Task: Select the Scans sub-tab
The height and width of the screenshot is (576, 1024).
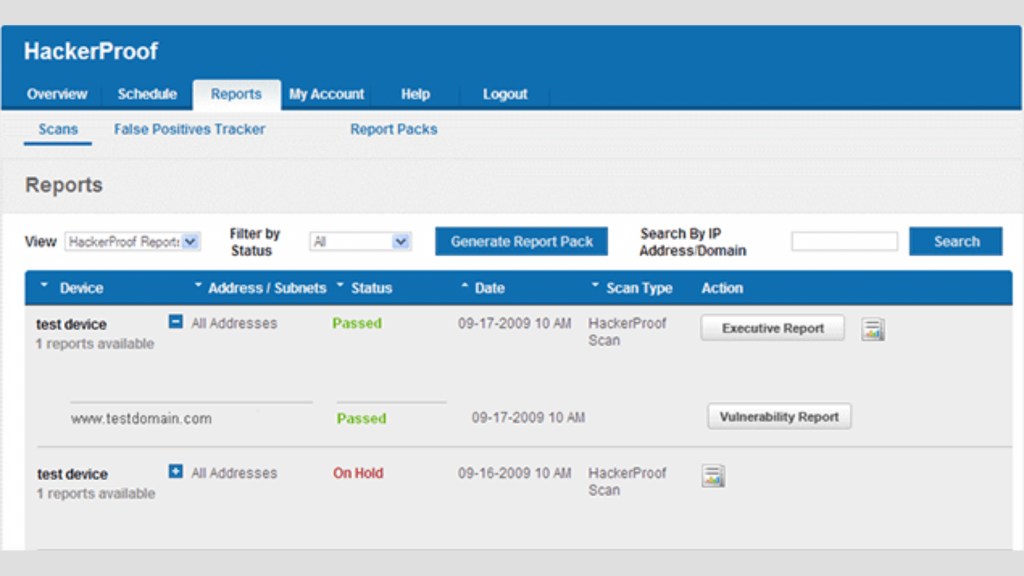Action: (x=58, y=129)
